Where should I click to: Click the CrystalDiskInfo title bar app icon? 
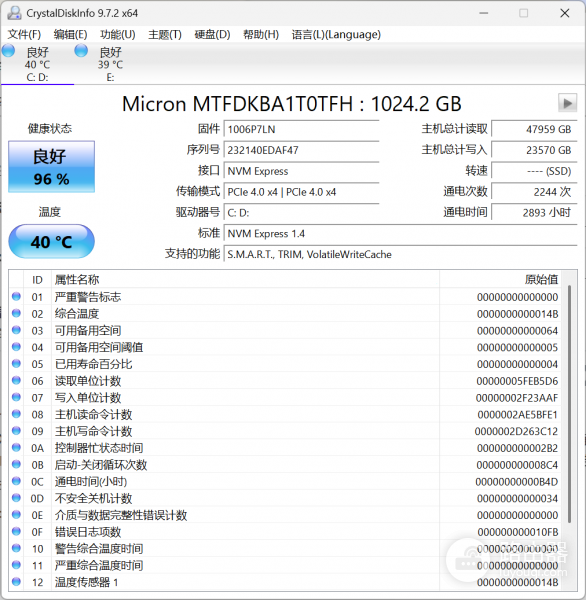[x=15, y=13]
